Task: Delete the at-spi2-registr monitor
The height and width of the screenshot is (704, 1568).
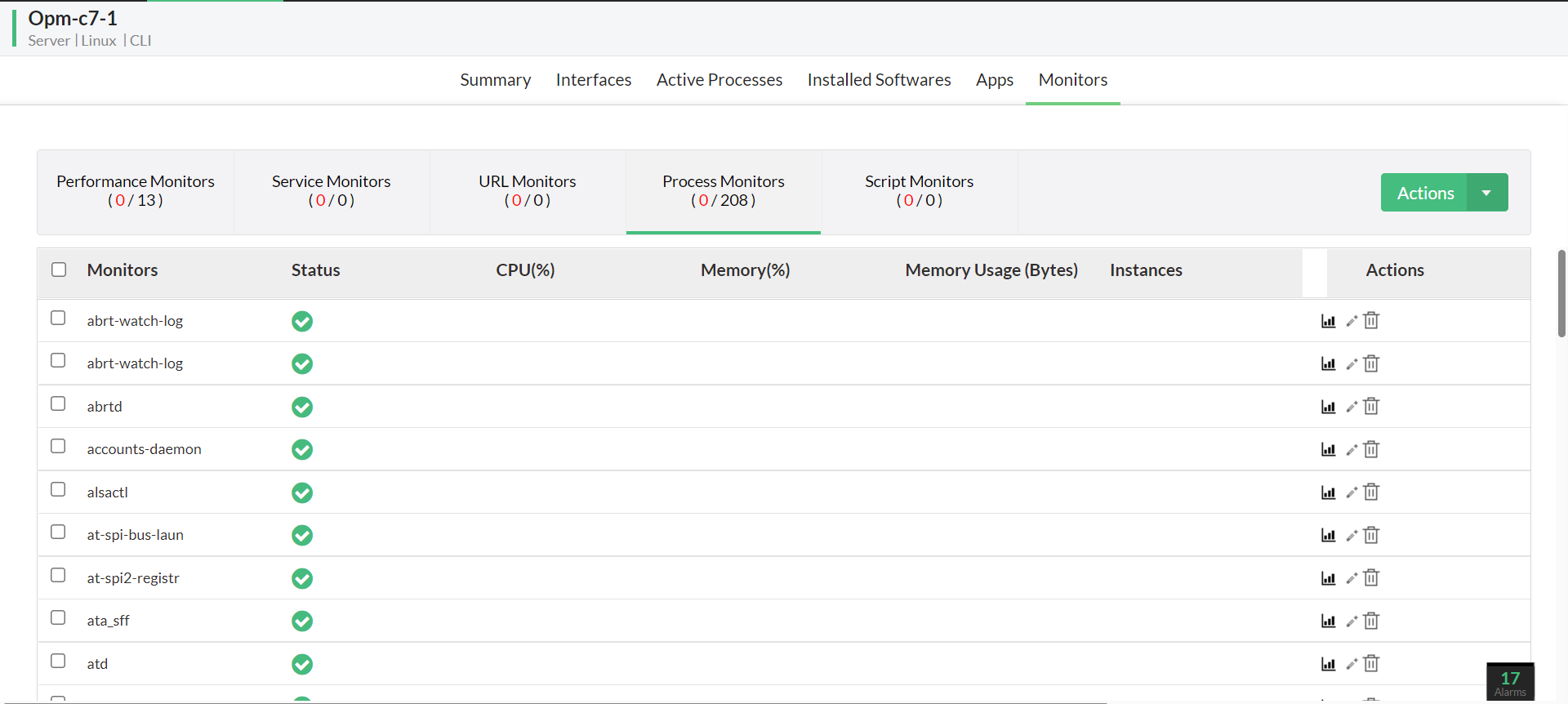Action: pyautogui.click(x=1371, y=578)
